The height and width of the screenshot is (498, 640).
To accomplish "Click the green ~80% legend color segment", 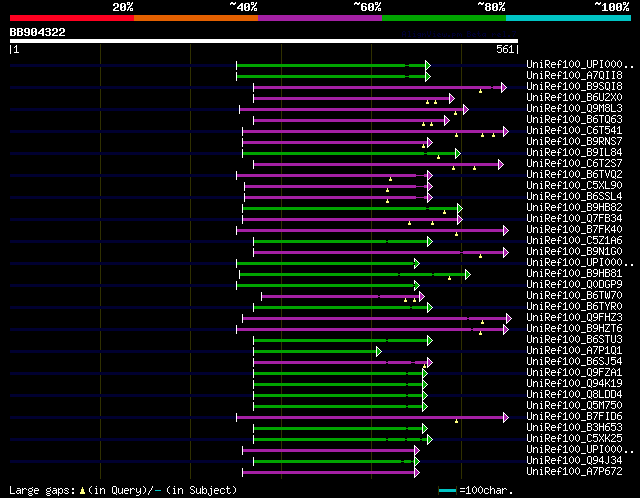I will (444, 18).
